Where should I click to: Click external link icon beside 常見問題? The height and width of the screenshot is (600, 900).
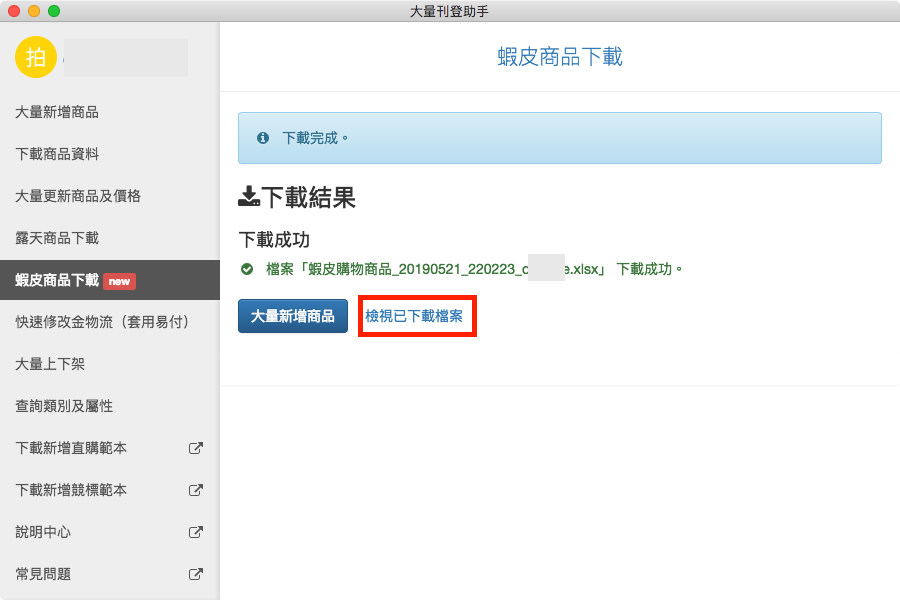[196, 575]
